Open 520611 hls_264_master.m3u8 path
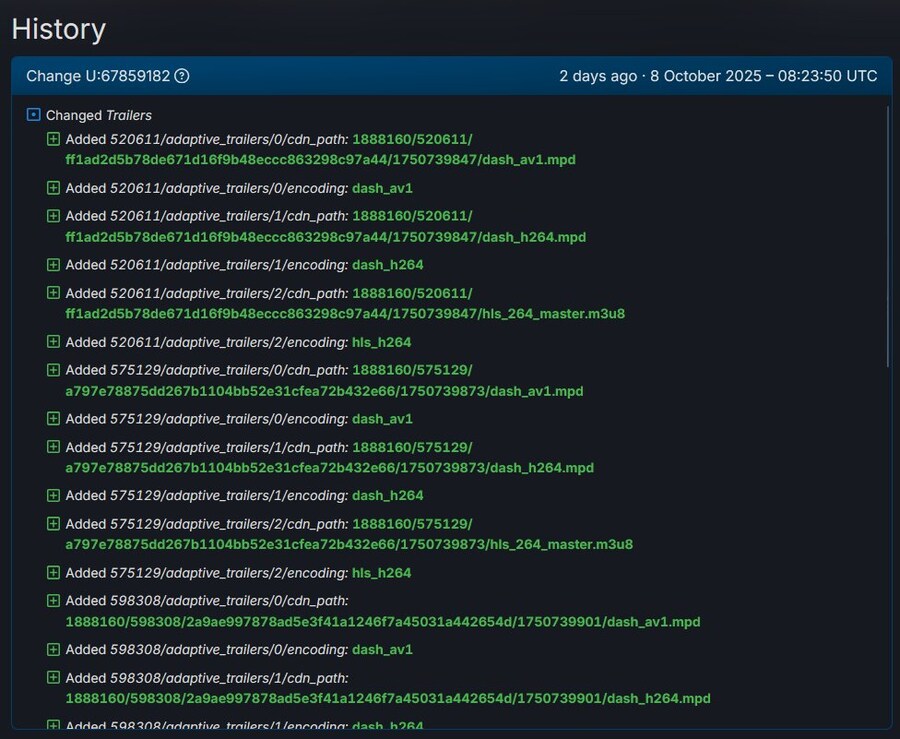The width and height of the screenshot is (900, 739). pyautogui.click(x=345, y=314)
